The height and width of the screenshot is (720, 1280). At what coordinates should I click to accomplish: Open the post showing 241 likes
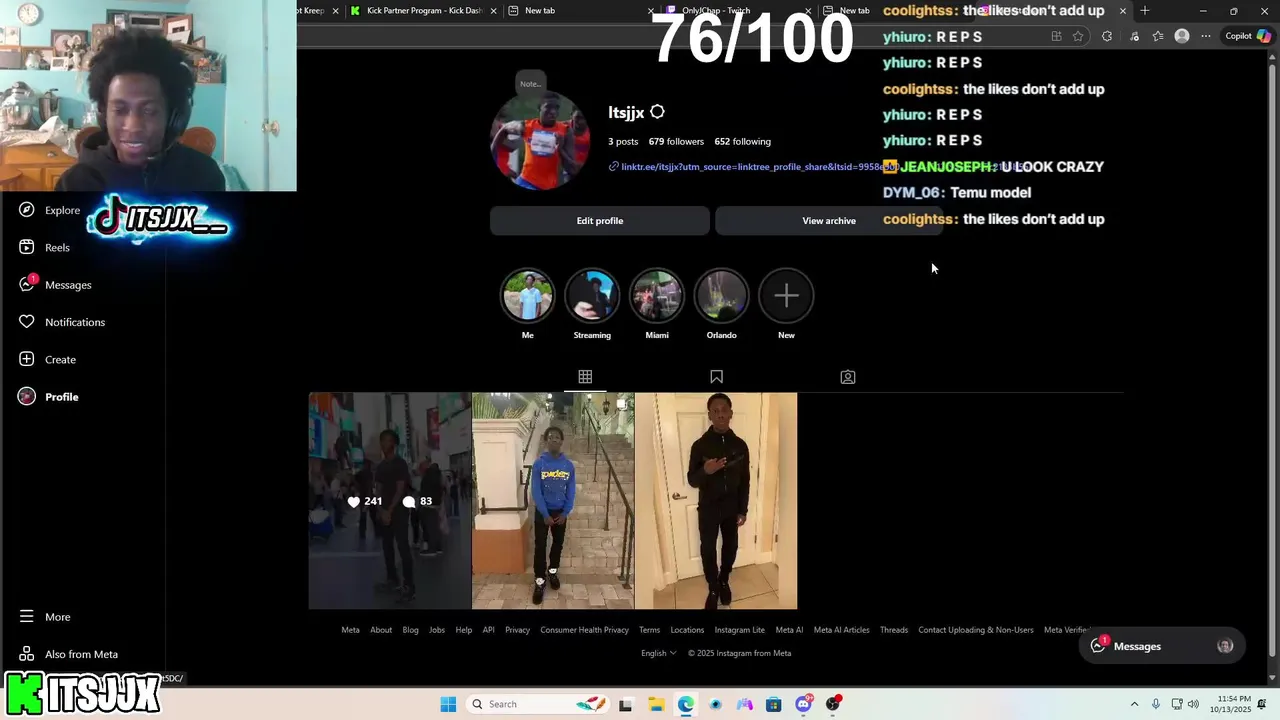[389, 501]
